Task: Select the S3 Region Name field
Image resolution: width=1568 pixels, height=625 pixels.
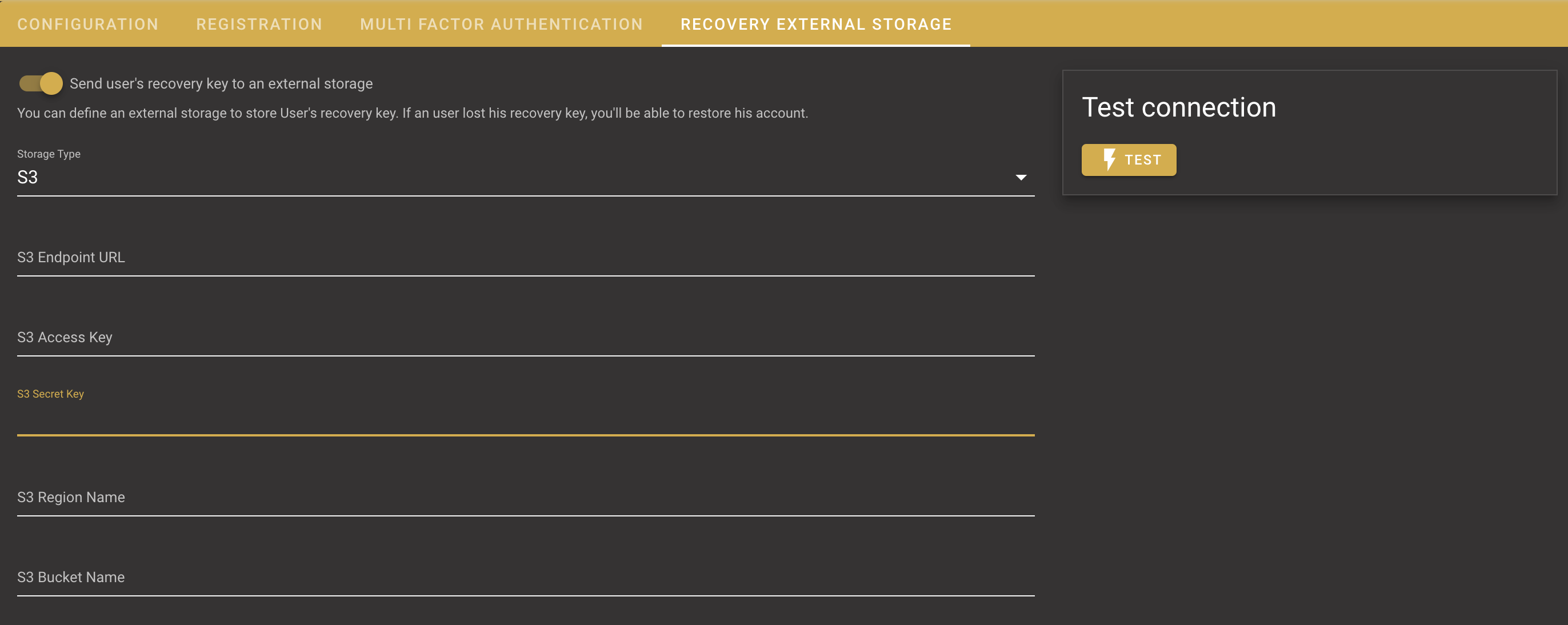Action: click(525, 497)
